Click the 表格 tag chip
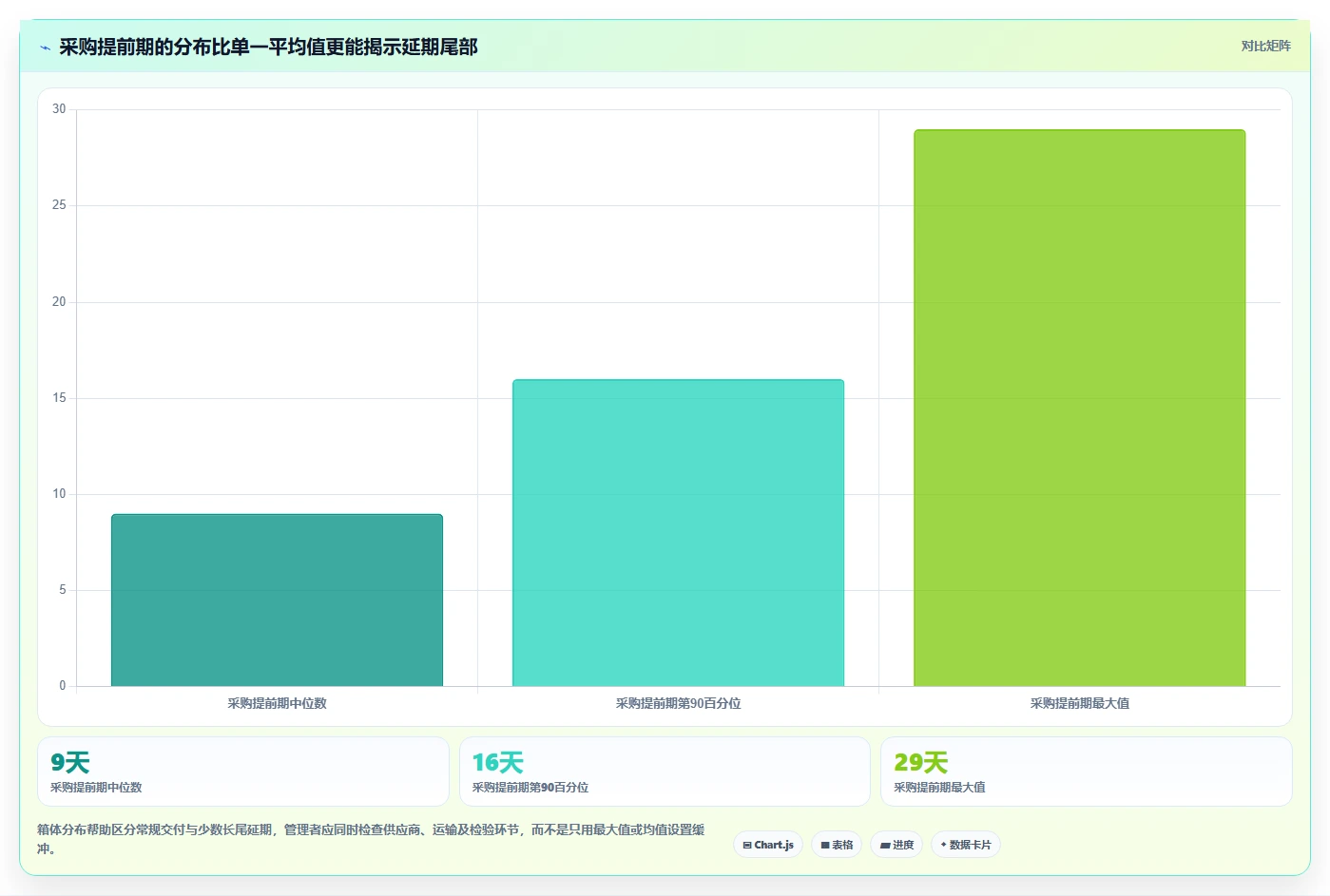 pyautogui.click(x=837, y=845)
